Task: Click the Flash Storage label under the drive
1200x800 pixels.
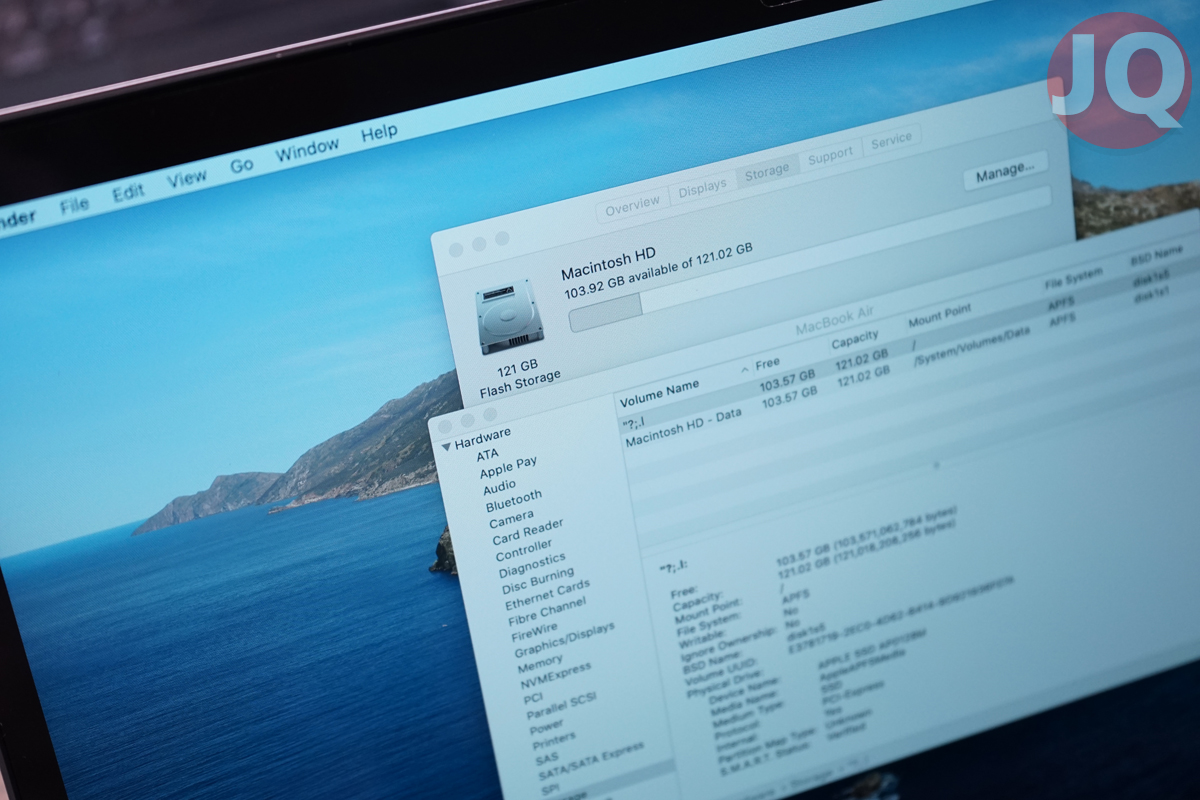Action: [x=521, y=383]
